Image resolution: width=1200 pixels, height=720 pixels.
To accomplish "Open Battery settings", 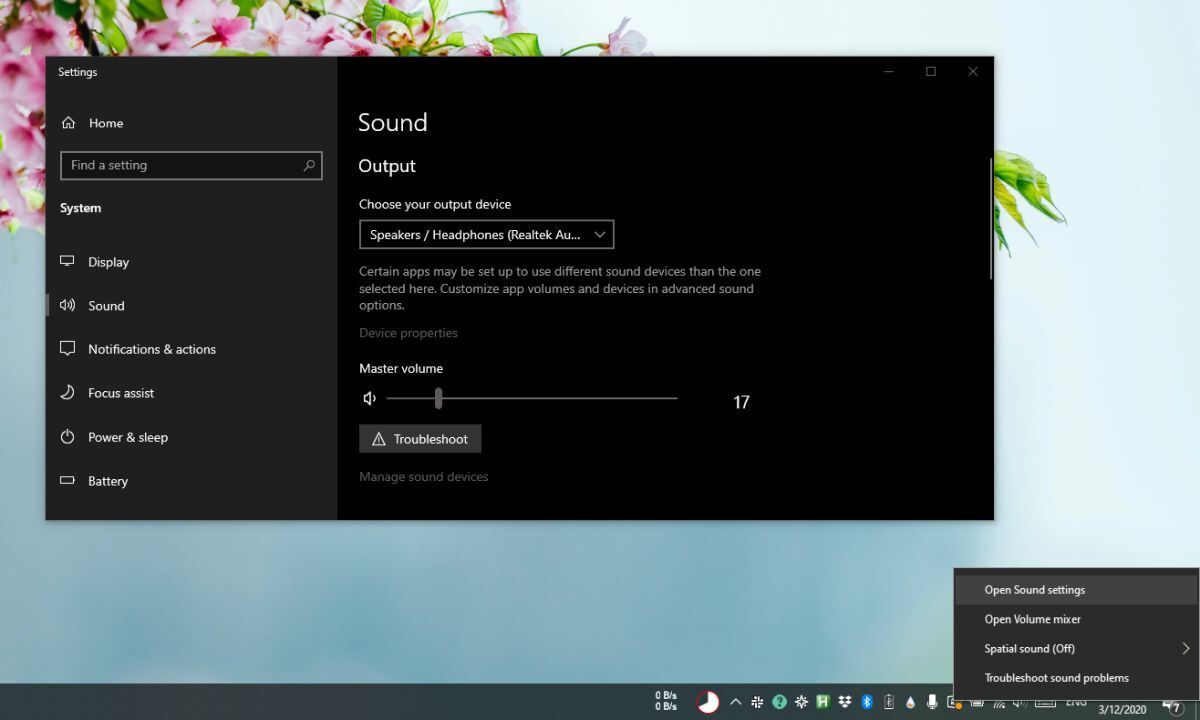I will (x=107, y=481).
